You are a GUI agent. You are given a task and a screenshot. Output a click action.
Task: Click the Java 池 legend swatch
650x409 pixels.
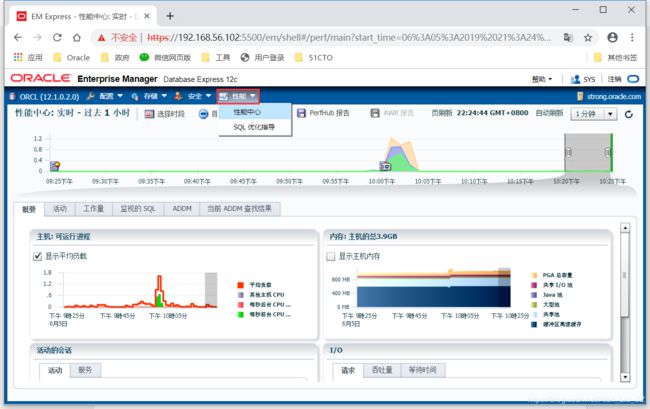pos(534,295)
